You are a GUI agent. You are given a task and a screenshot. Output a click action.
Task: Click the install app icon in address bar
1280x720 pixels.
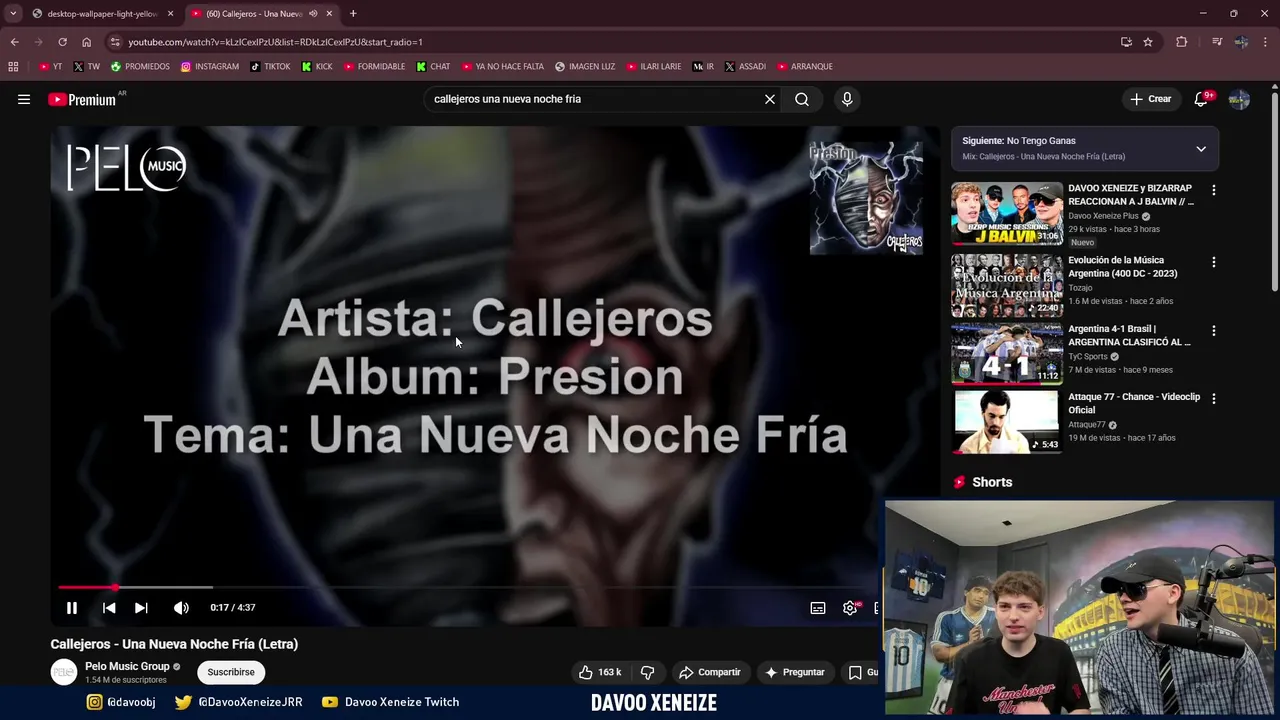tap(1126, 42)
